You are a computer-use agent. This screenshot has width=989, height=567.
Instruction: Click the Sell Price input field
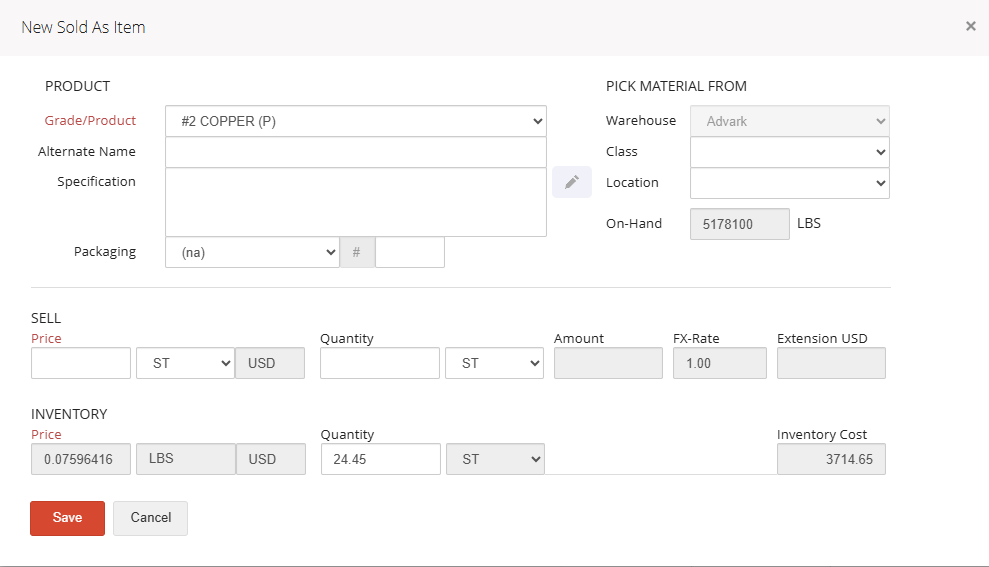click(x=81, y=363)
